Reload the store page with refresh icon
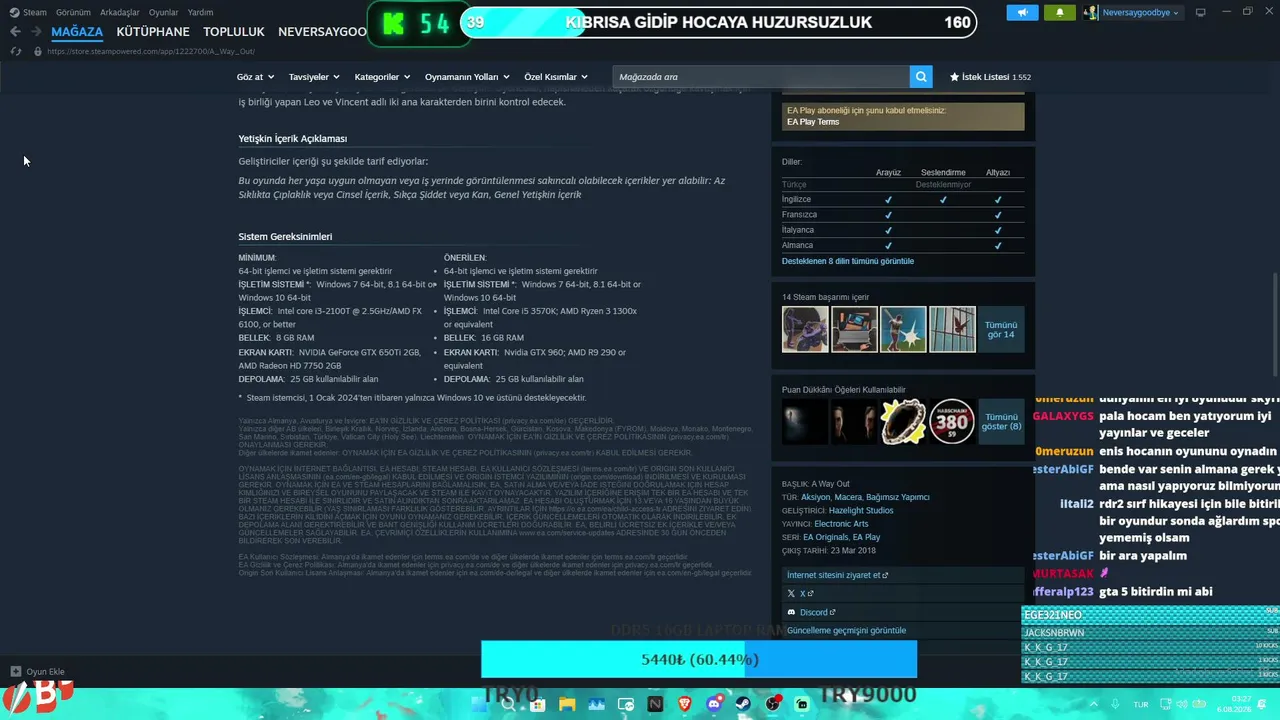Screen dimensions: 1280x720 (16, 51)
